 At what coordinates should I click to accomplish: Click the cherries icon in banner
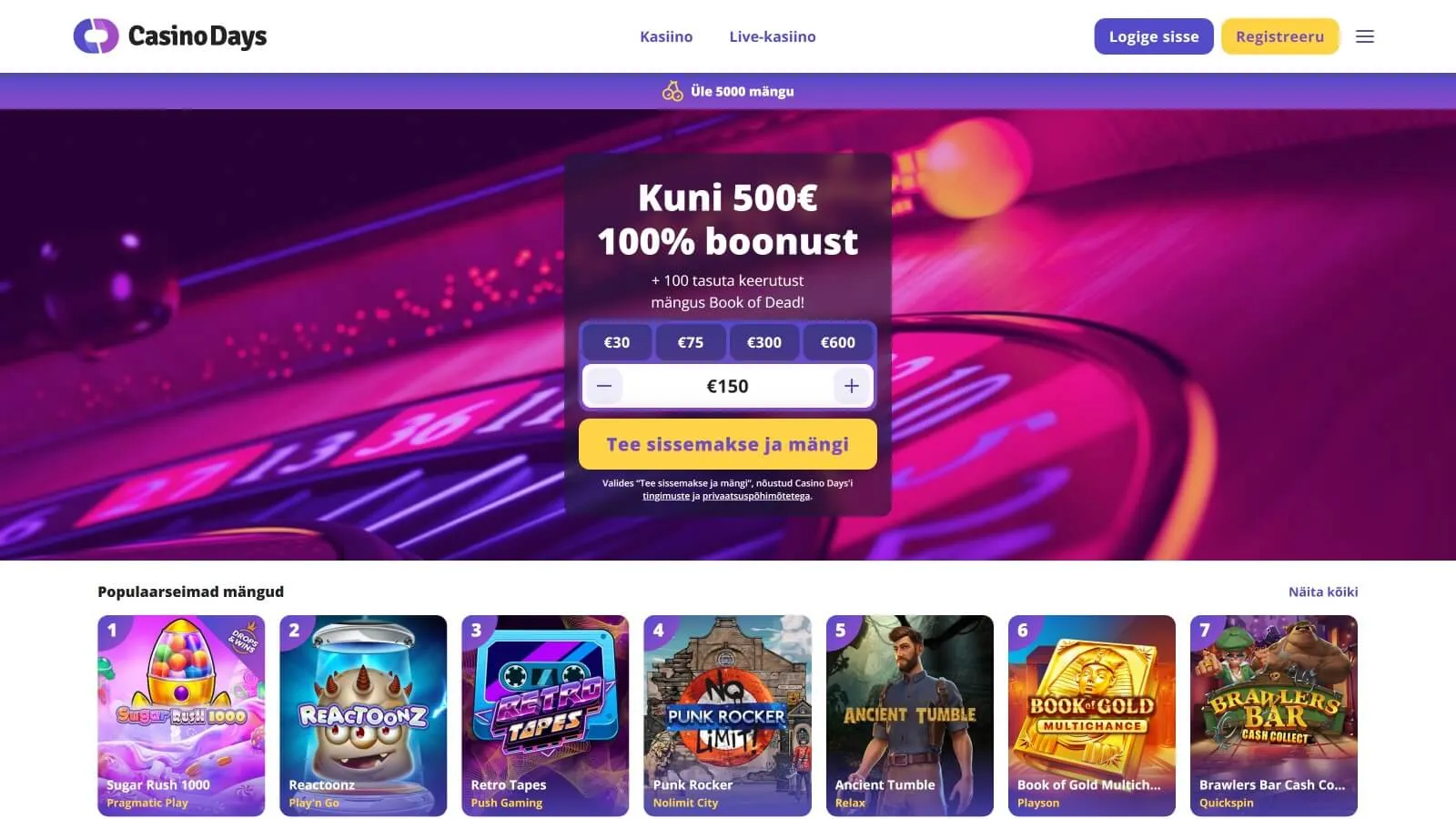(672, 91)
